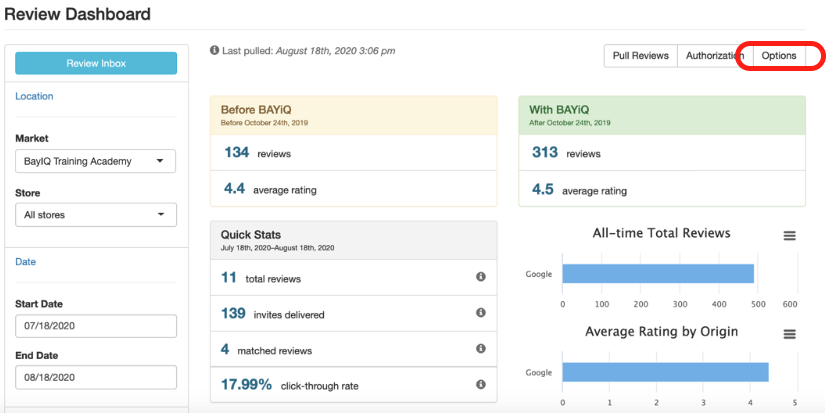Click info icon next to Last pulled
The height and width of the screenshot is (415, 833).
click(x=214, y=50)
